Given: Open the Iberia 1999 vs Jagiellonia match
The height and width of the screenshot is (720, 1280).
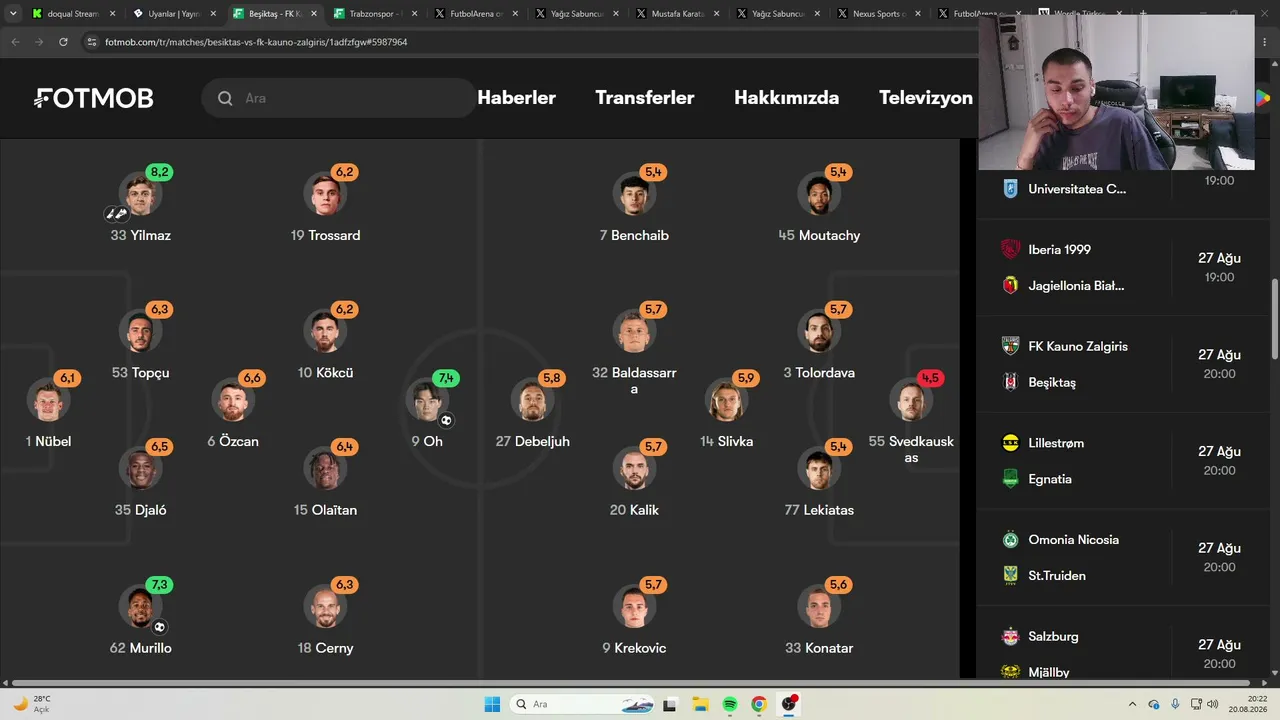Looking at the screenshot, I should [1122, 267].
